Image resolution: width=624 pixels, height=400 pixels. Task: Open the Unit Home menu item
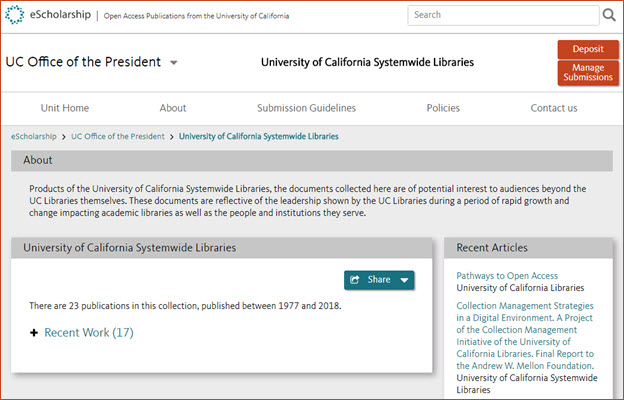[65, 108]
